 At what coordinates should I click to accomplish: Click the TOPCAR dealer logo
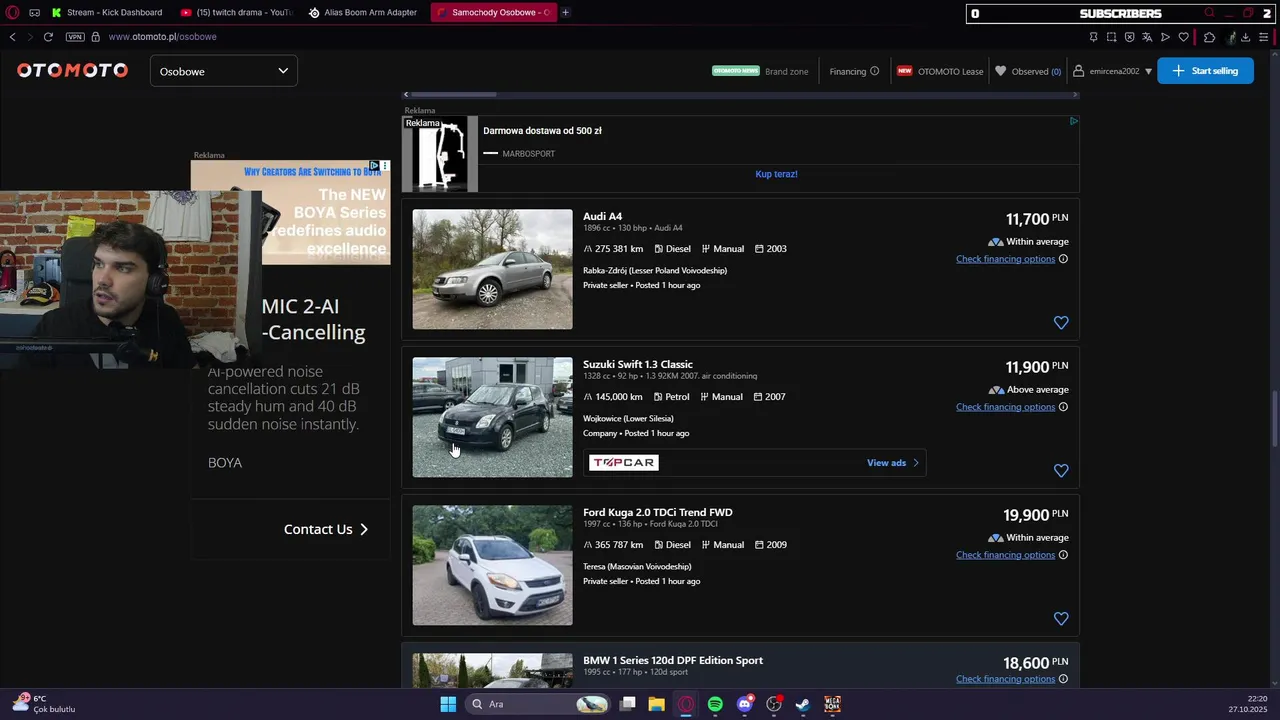click(623, 462)
